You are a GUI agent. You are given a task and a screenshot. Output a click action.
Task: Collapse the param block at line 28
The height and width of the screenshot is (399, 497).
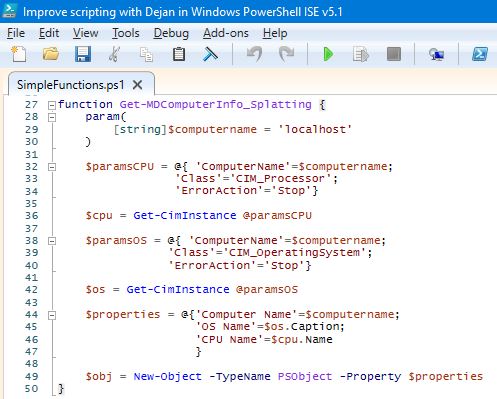[x=52, y=117]
